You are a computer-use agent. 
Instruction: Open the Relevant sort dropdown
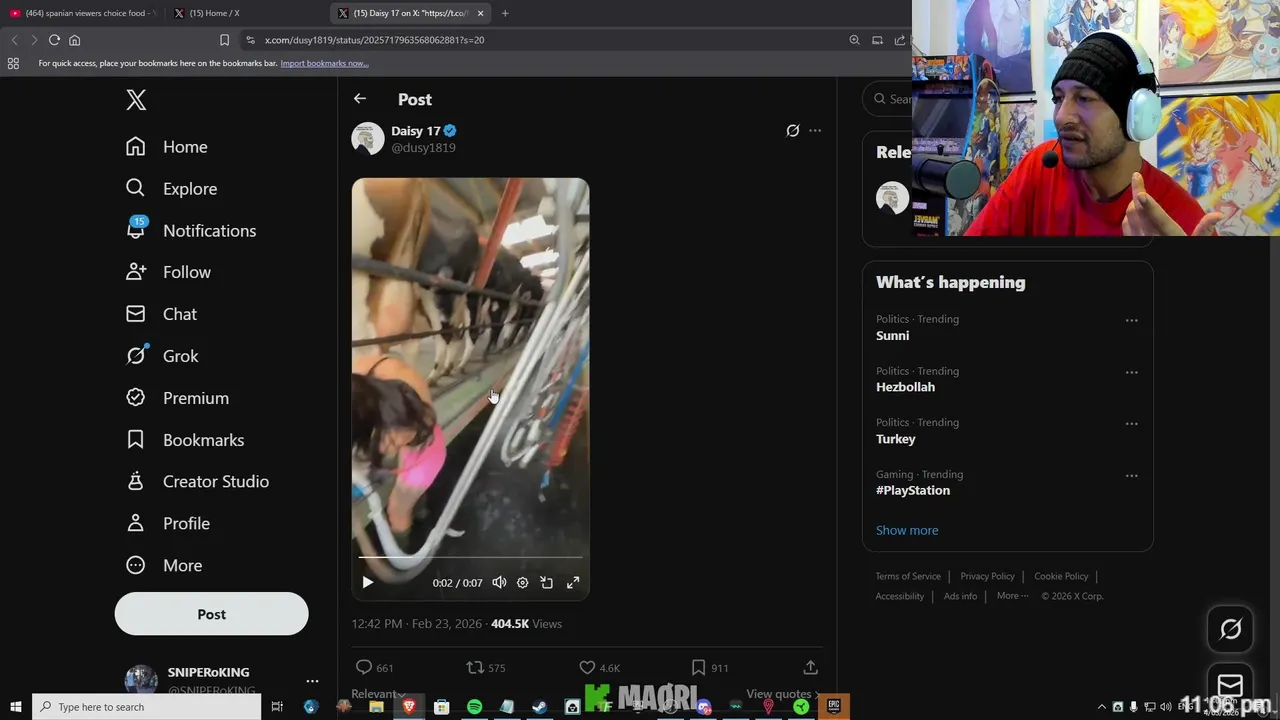point(378,694)
